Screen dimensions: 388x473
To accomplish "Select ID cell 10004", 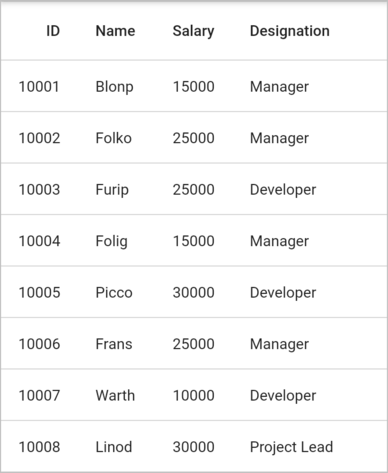I will coord(39,241).
